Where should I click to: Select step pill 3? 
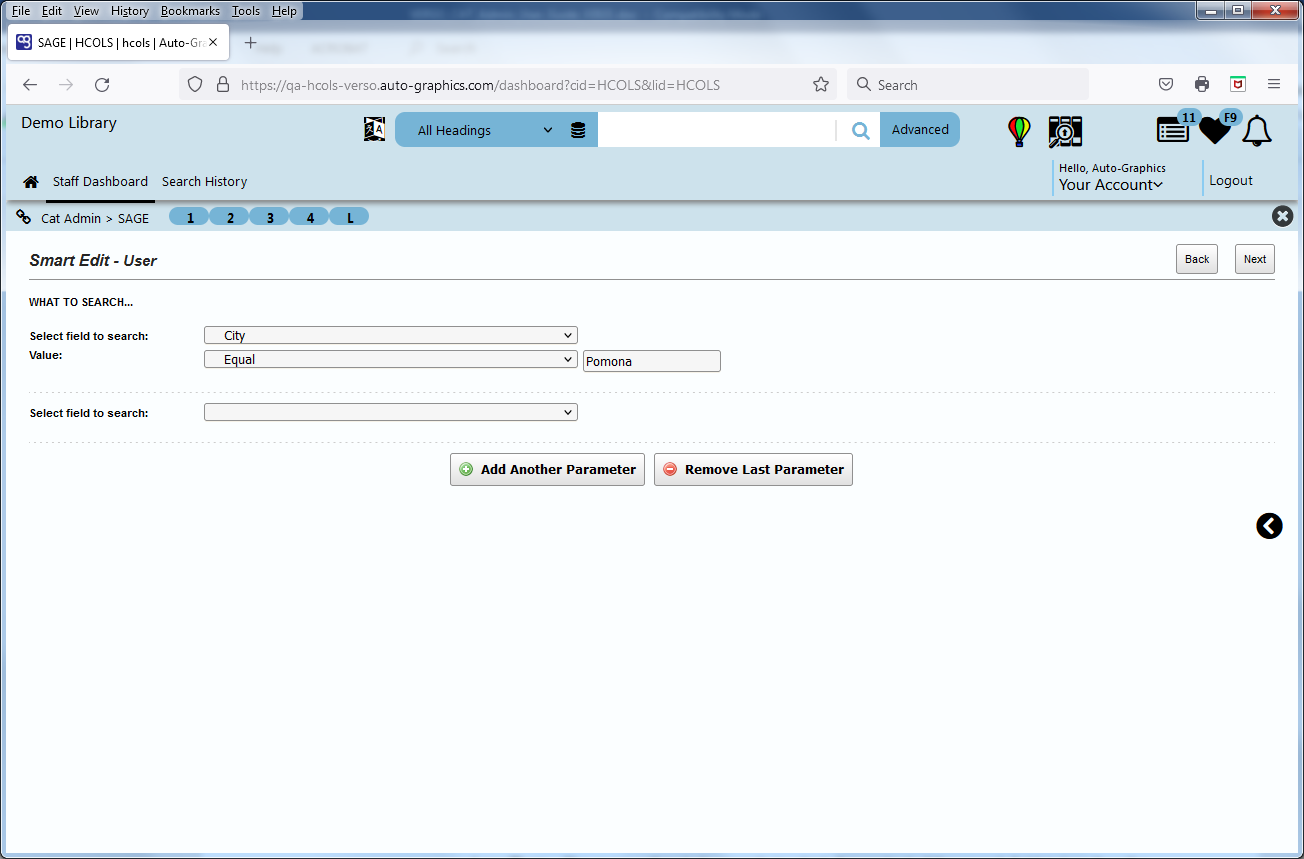click(x=270, y=217)
